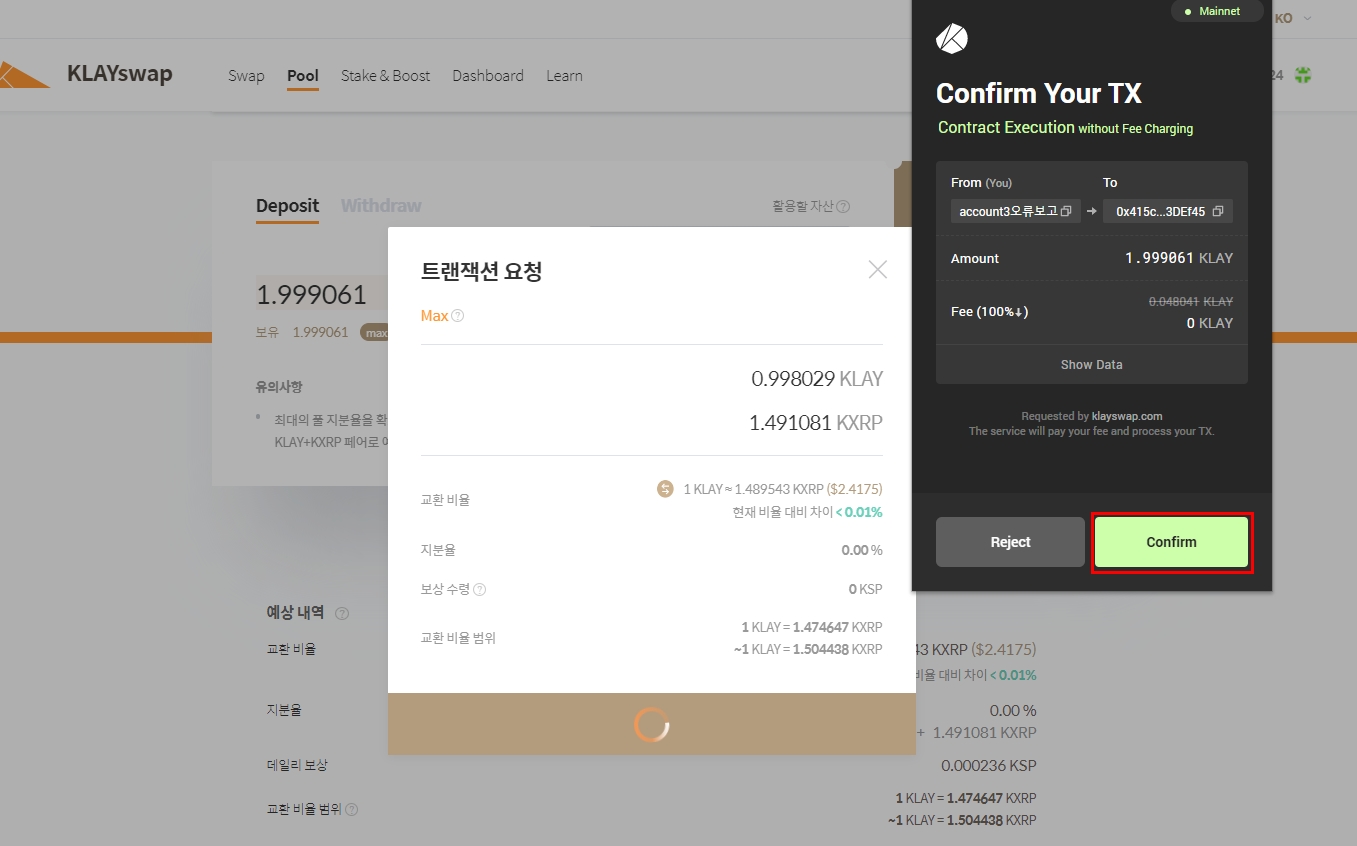Viewport: 1357px width, 846px height.
Task: Expand Show Data in wallet popup
Action: (1091, 365)
